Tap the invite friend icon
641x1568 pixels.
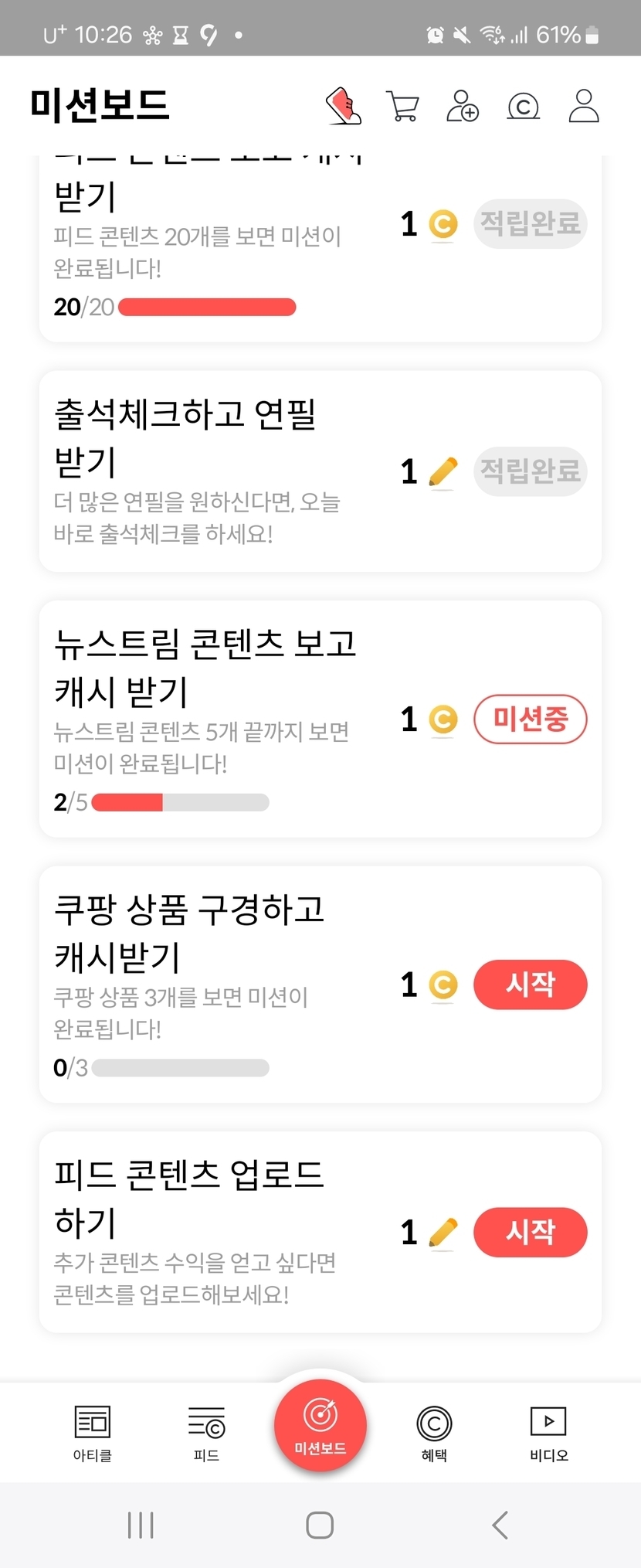point(463,106)
